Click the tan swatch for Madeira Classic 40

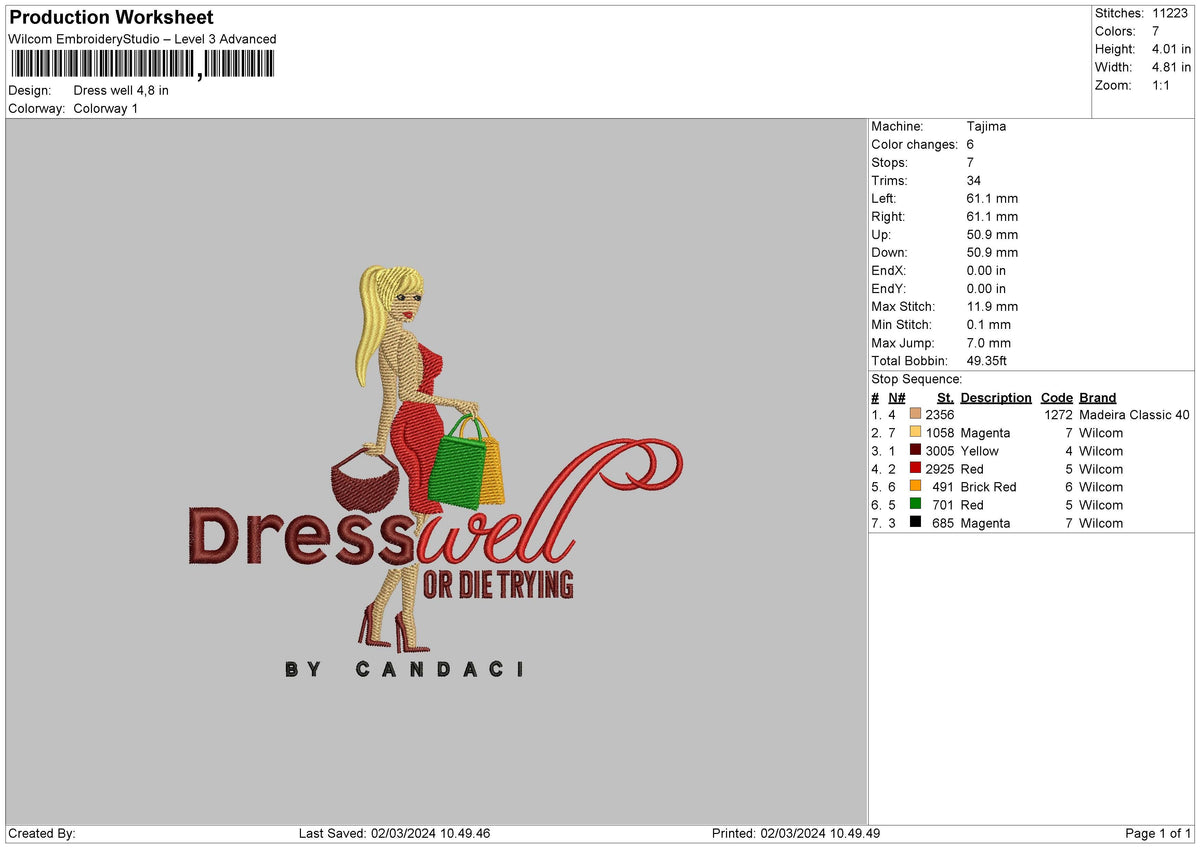coord(915,415)
